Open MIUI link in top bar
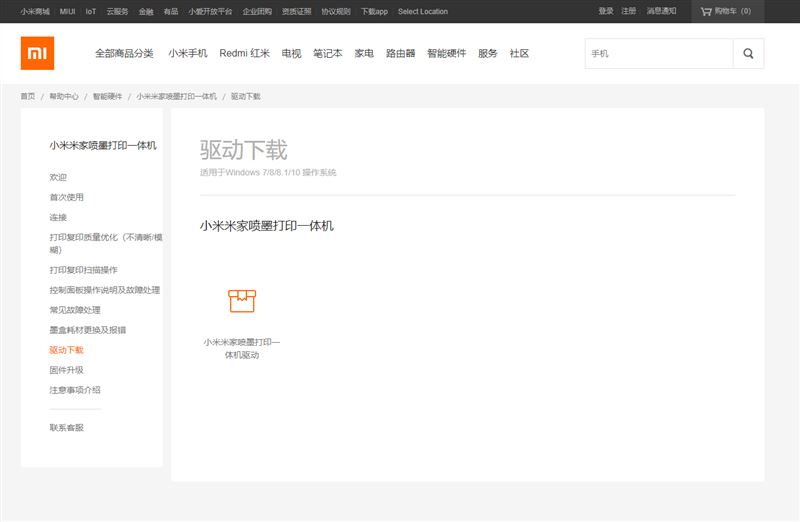 [67, 11]
